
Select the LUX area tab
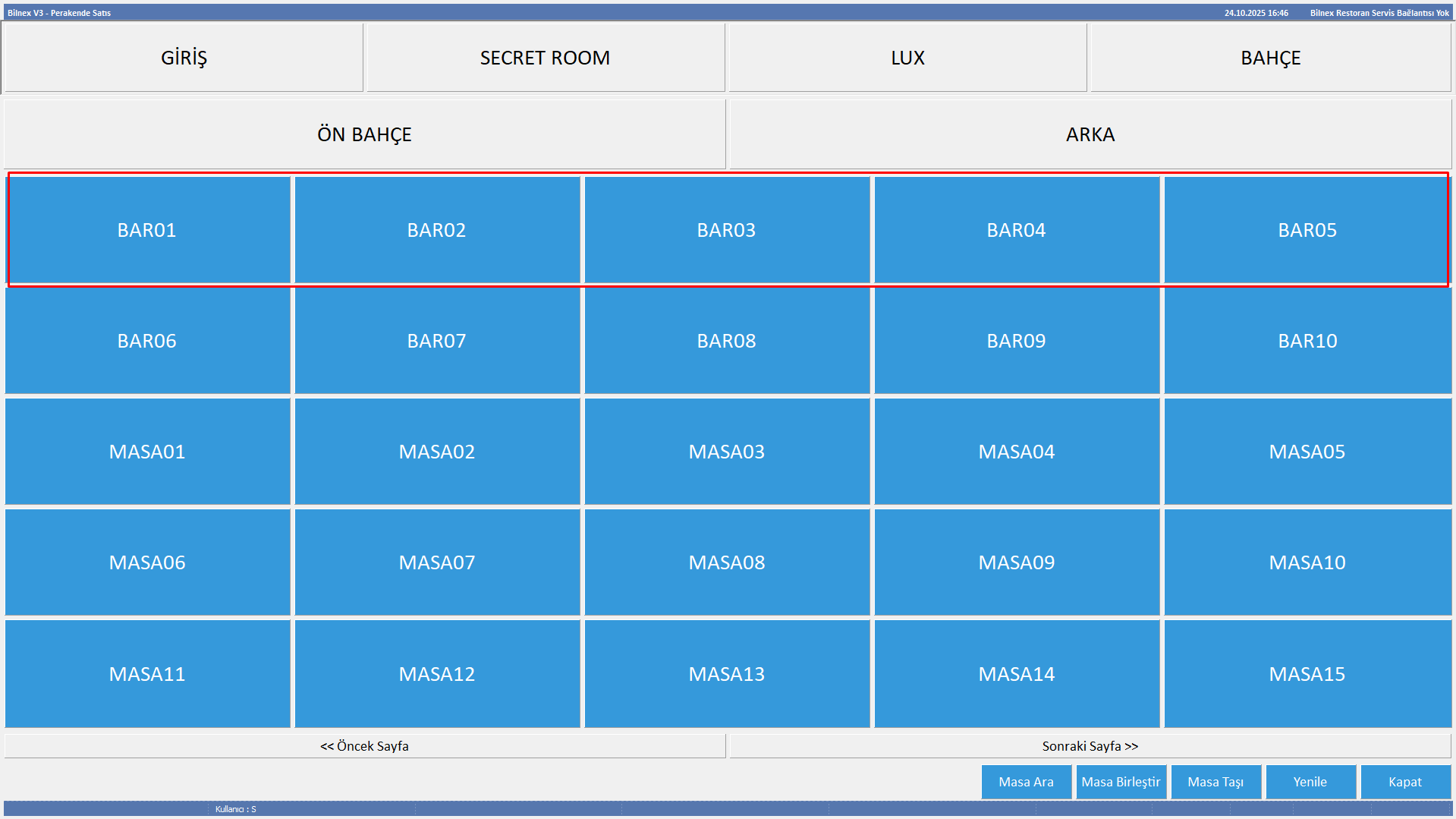tap(907, 58)
